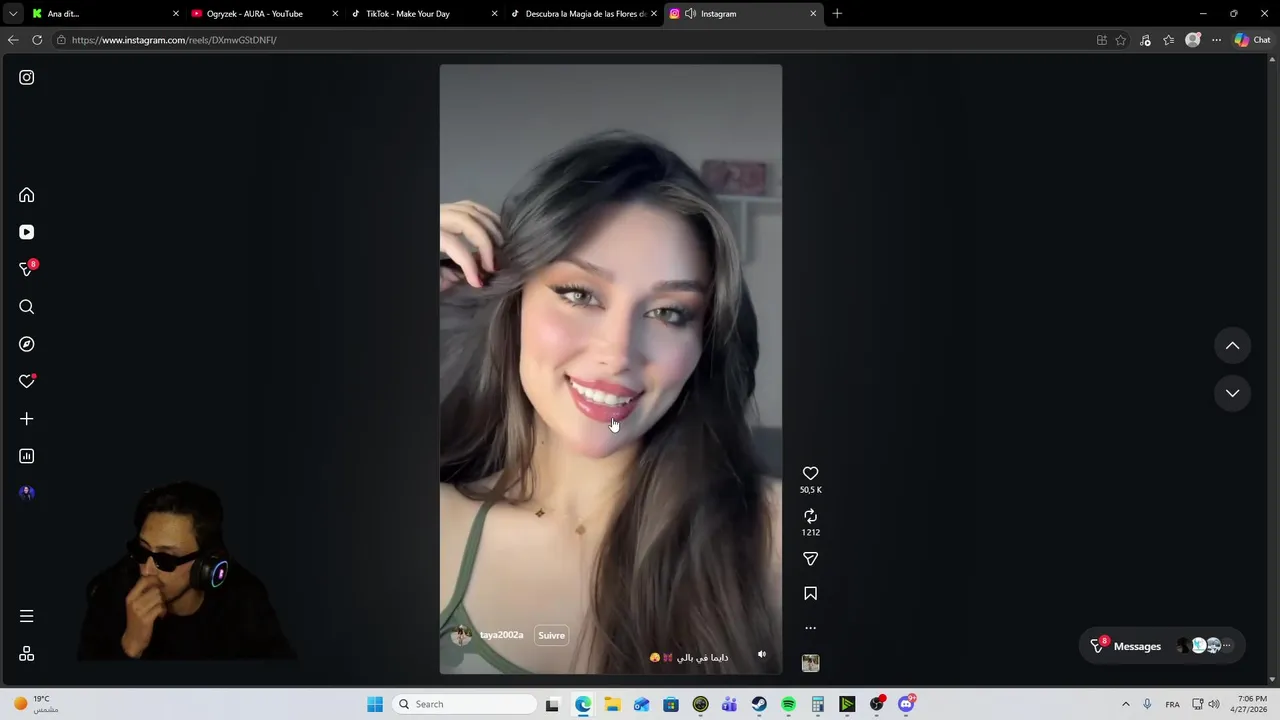
Task: Open the taya2002a profile link
Action: click(x=501, y=635)
